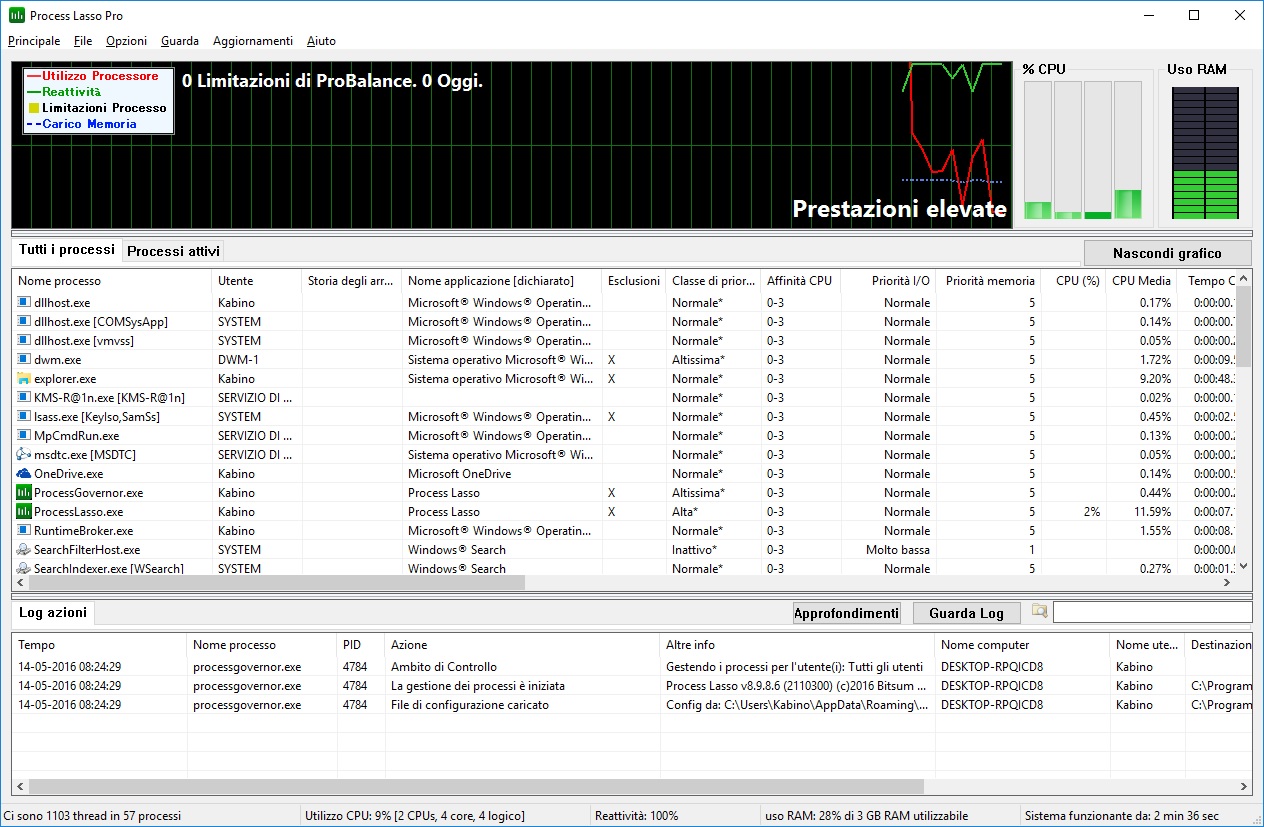The image size is (1264, 827).
Task: Click process list horizontal scrollbar right arrow
Action: 1227,583
